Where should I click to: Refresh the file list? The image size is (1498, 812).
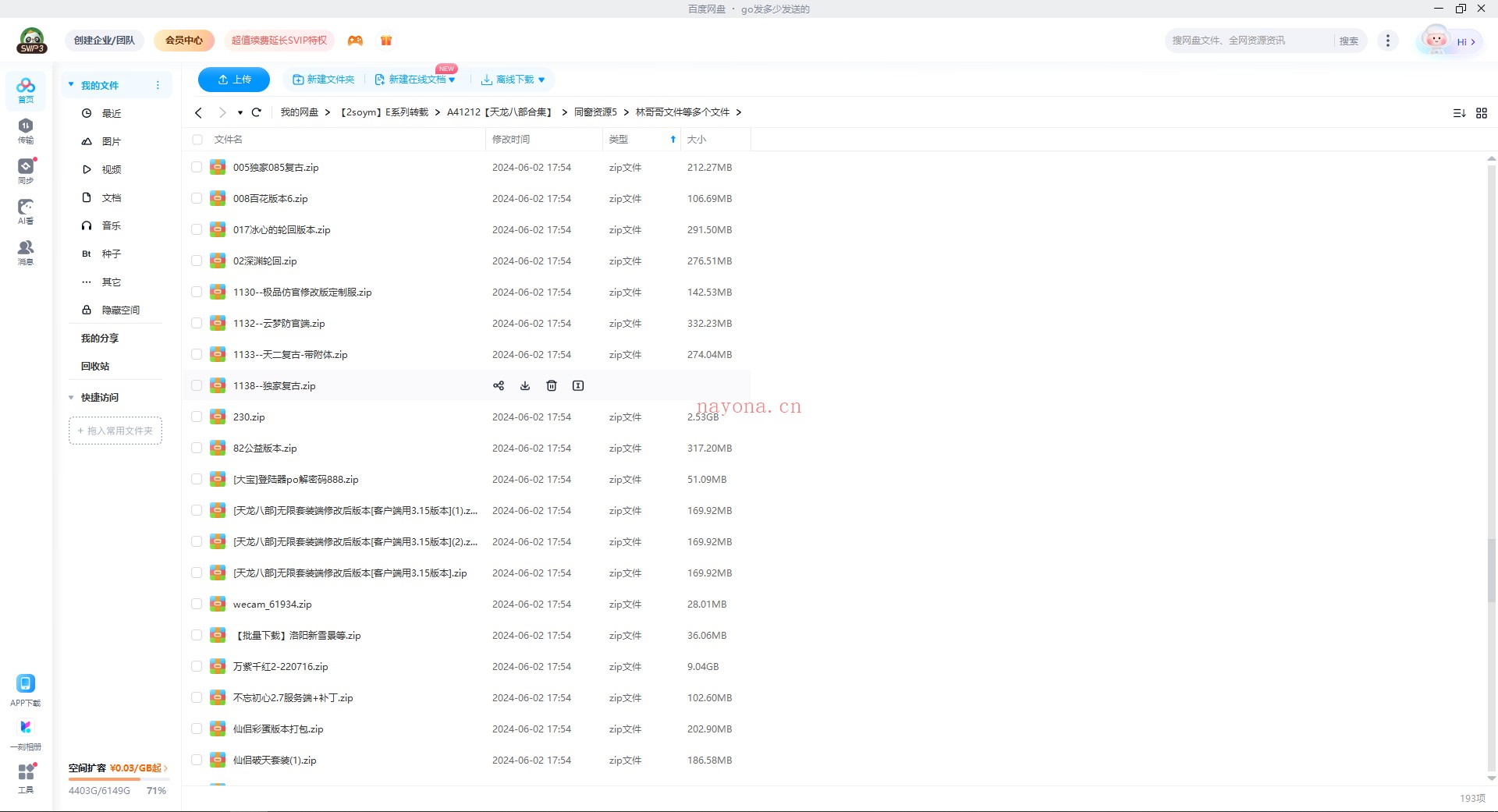[x=256, y=112]
